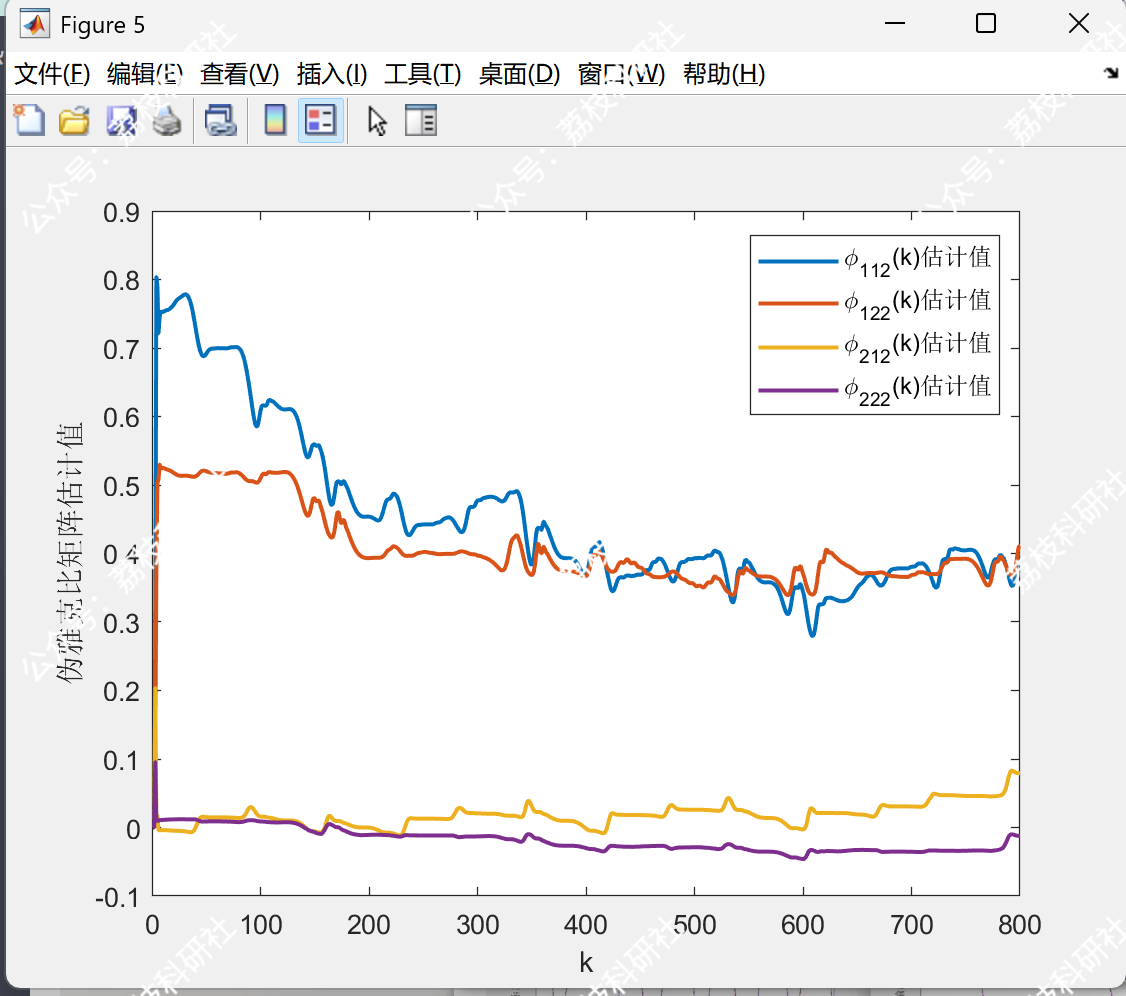The width and height of the screenshot is (1126, 996).
Task: Open the 工具(T) menu
Action: click(x=422, y=74)
